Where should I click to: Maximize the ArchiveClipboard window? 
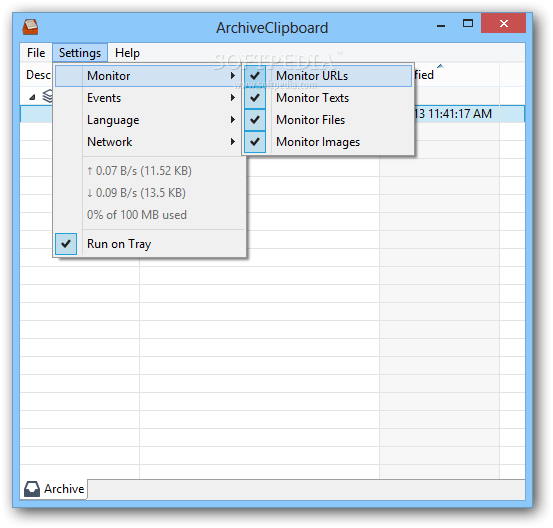pyautogui.click(x=468, y=24)
